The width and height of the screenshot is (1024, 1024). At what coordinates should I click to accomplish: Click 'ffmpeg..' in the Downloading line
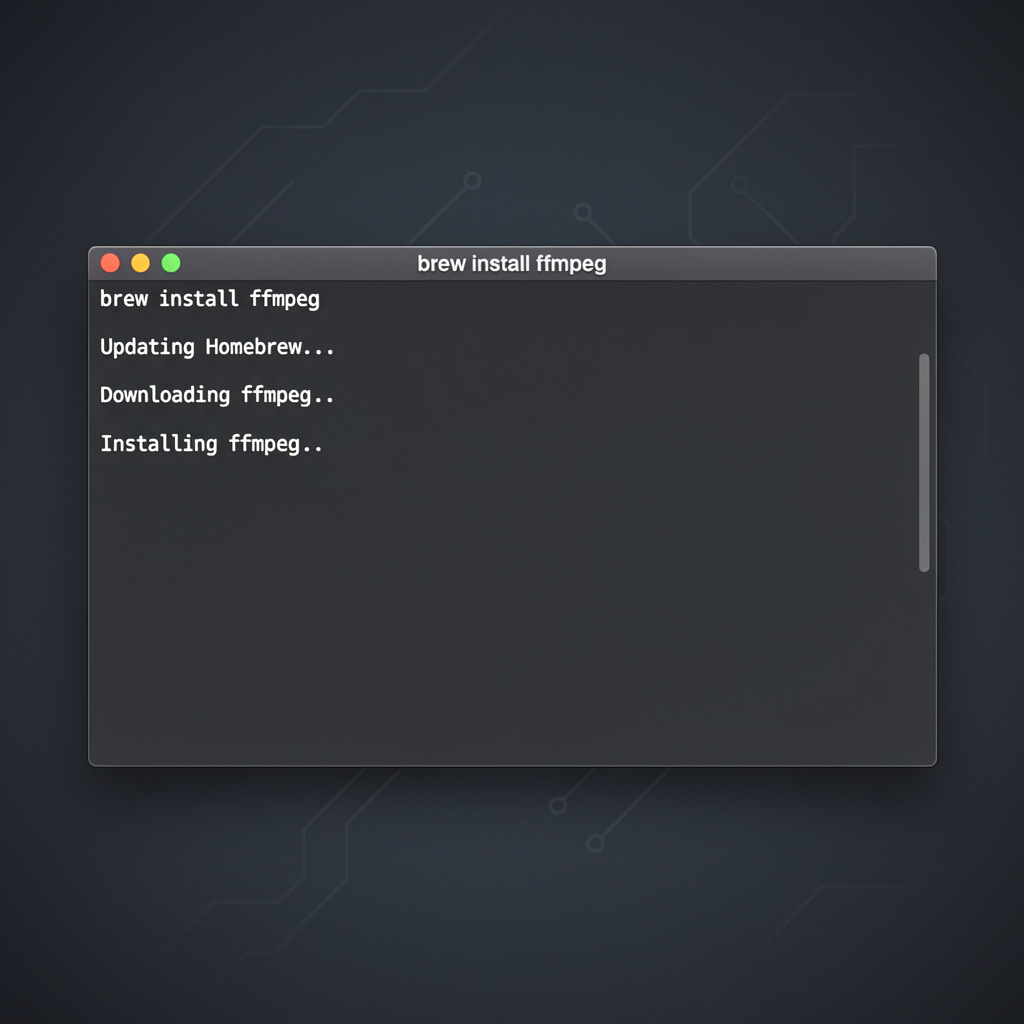(x=288, y=395)
